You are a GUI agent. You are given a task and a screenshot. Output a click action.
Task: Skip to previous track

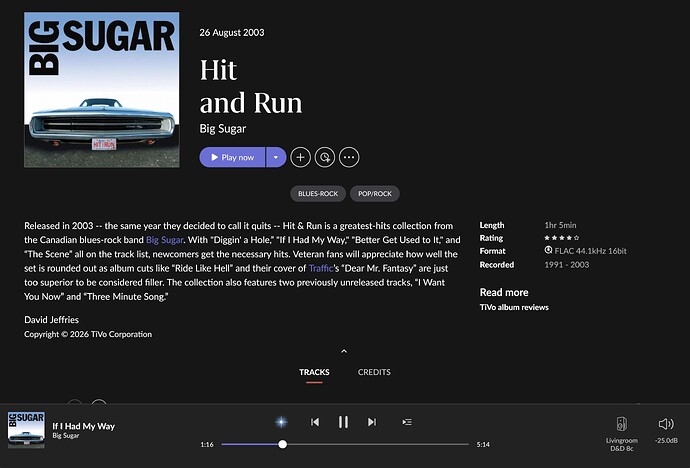click(x=315, y=422)
